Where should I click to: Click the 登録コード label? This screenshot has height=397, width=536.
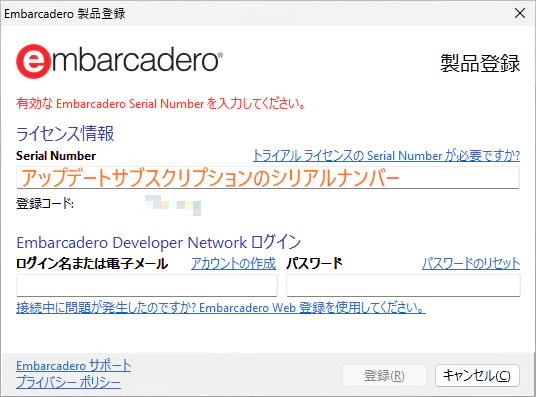45,203
